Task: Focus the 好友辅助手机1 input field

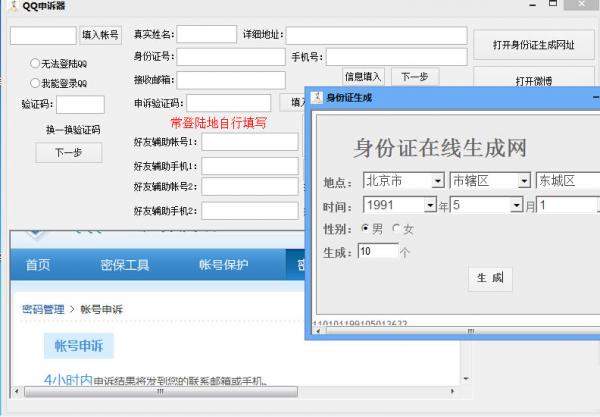Action: coord(250,166)
